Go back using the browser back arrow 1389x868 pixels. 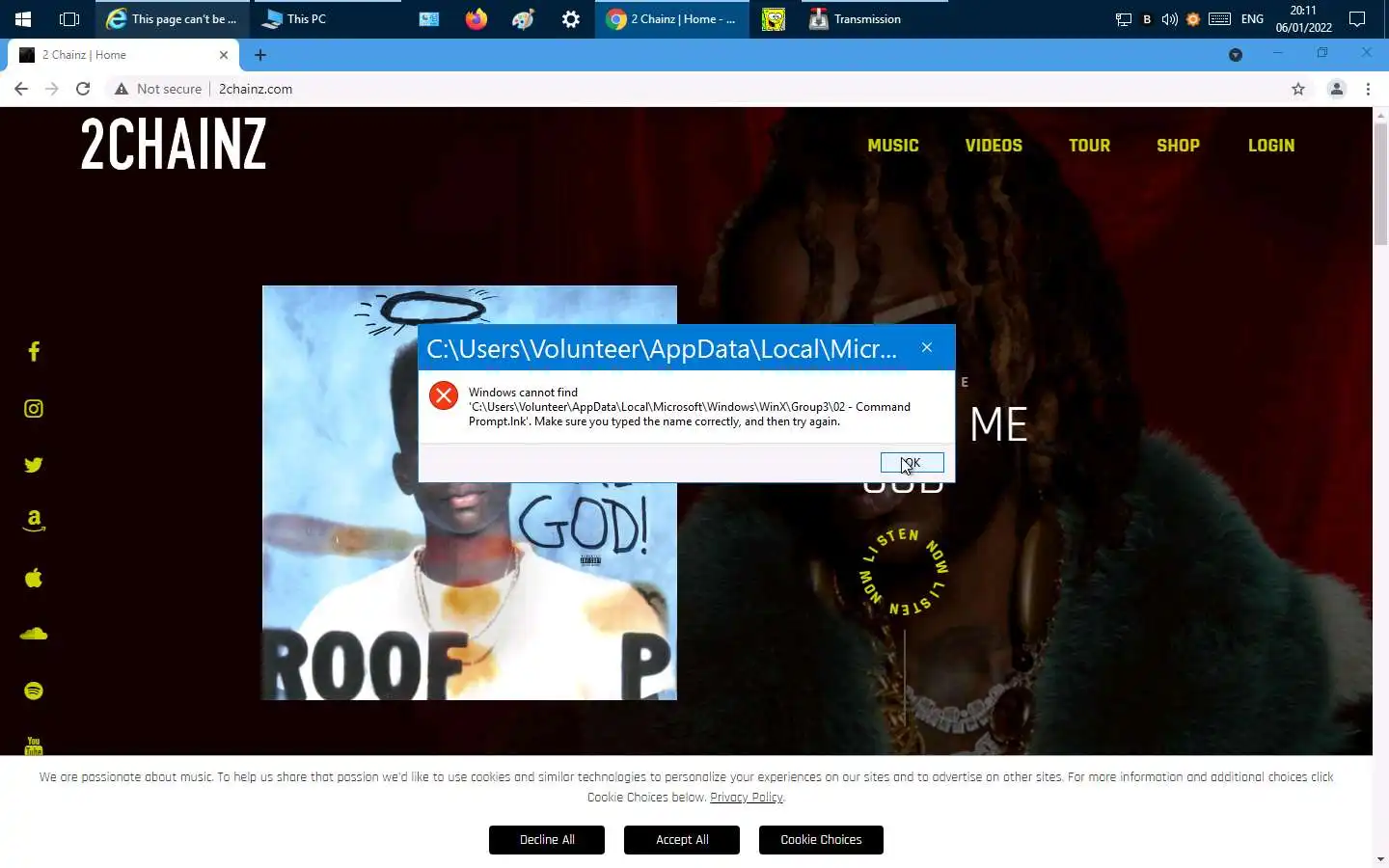point(21,89)
